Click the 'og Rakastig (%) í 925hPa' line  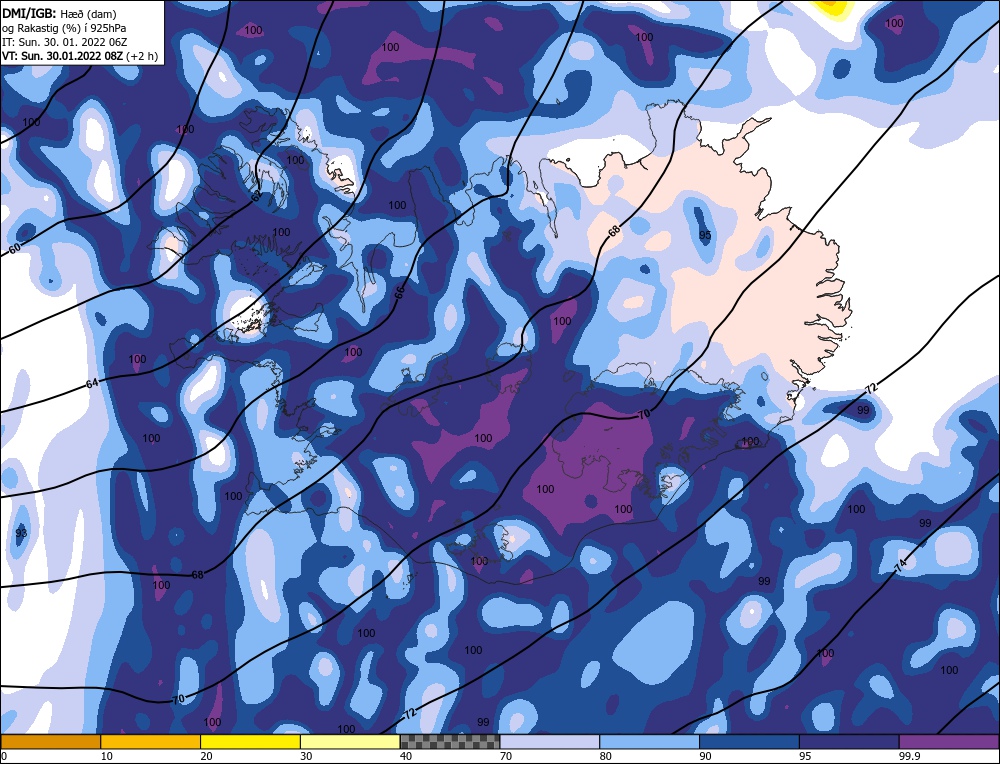(x=64, y=27)
